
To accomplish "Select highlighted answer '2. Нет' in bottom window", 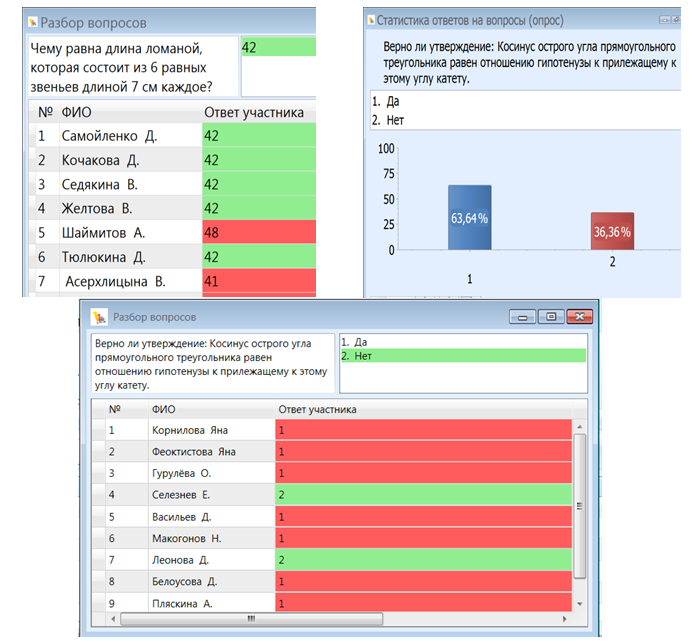I will [463, 356].
